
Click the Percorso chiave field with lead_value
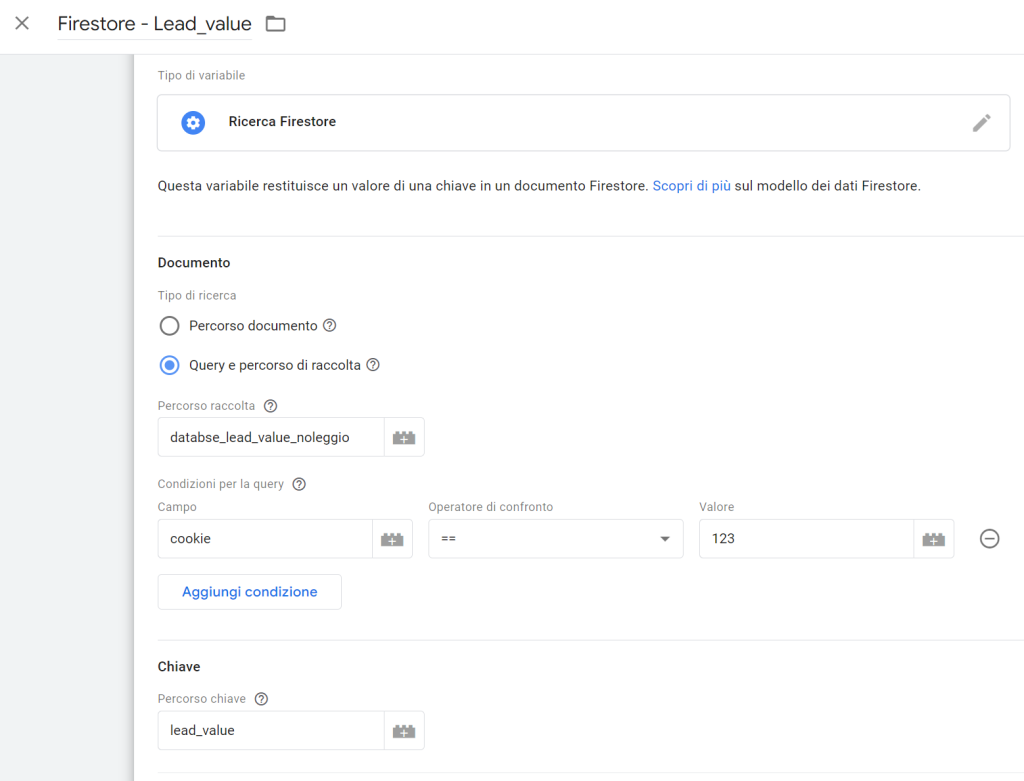pos(271,731)
